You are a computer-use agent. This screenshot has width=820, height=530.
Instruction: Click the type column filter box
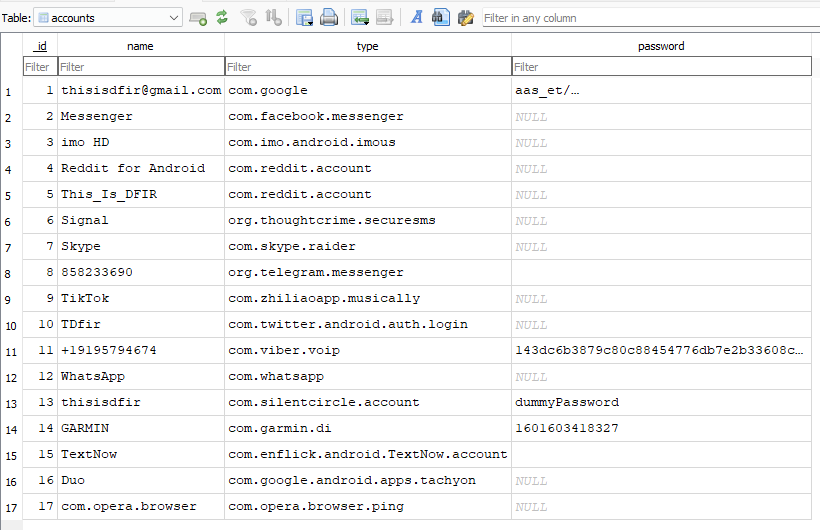tap(368, 67)
